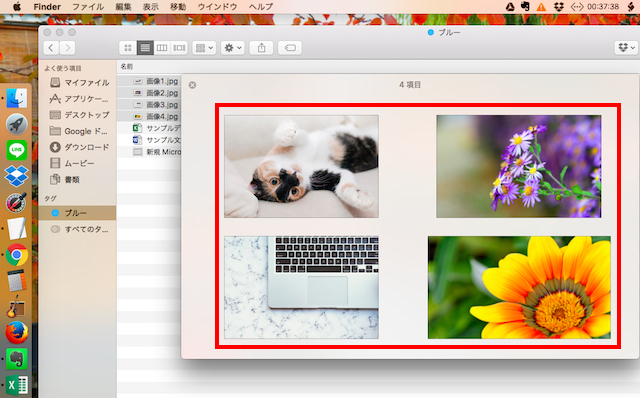640x398 pixels.
Task: Close the Quick Look preview panel
Action: coord(192,85)
